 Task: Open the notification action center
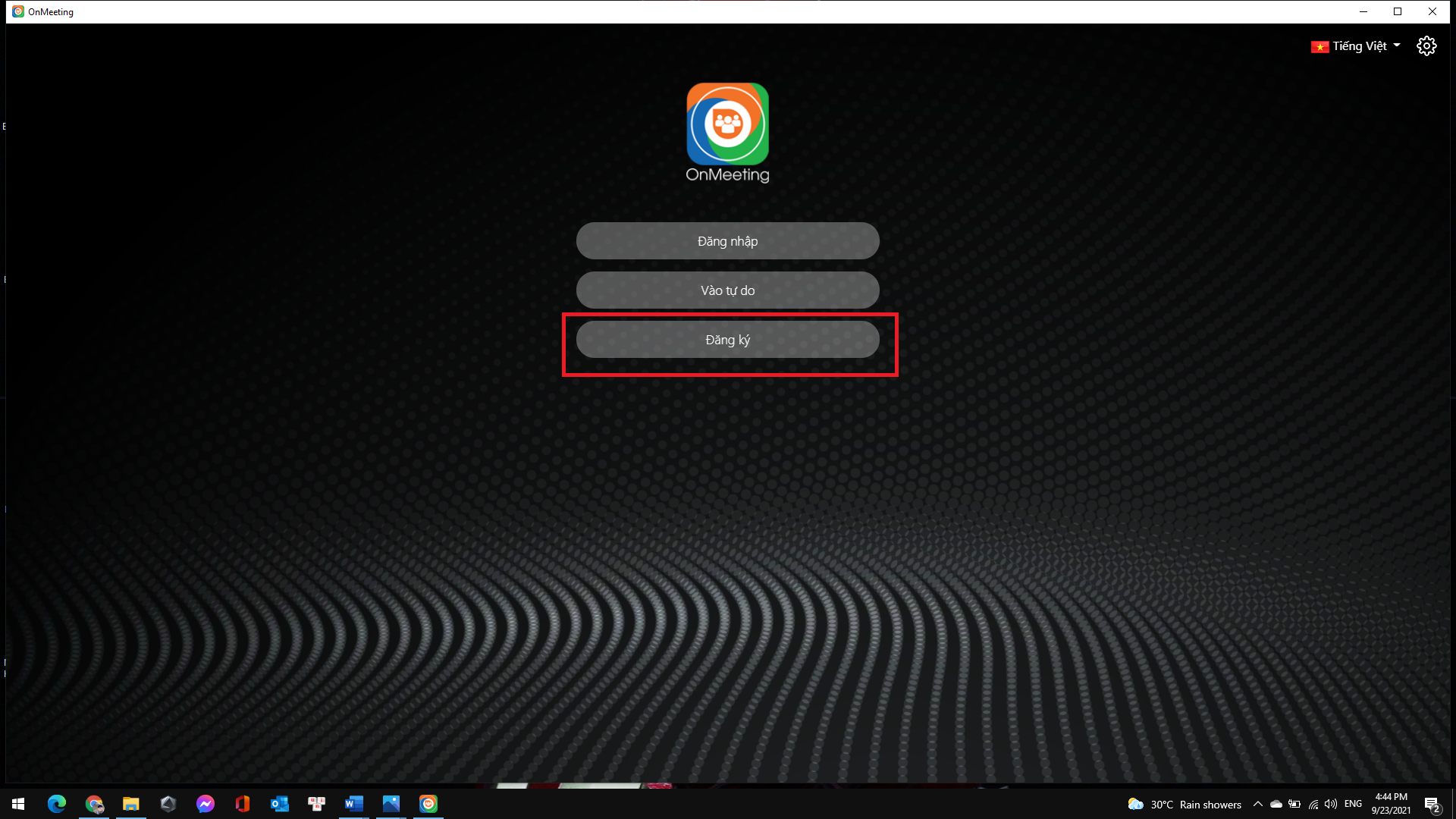1432,805
